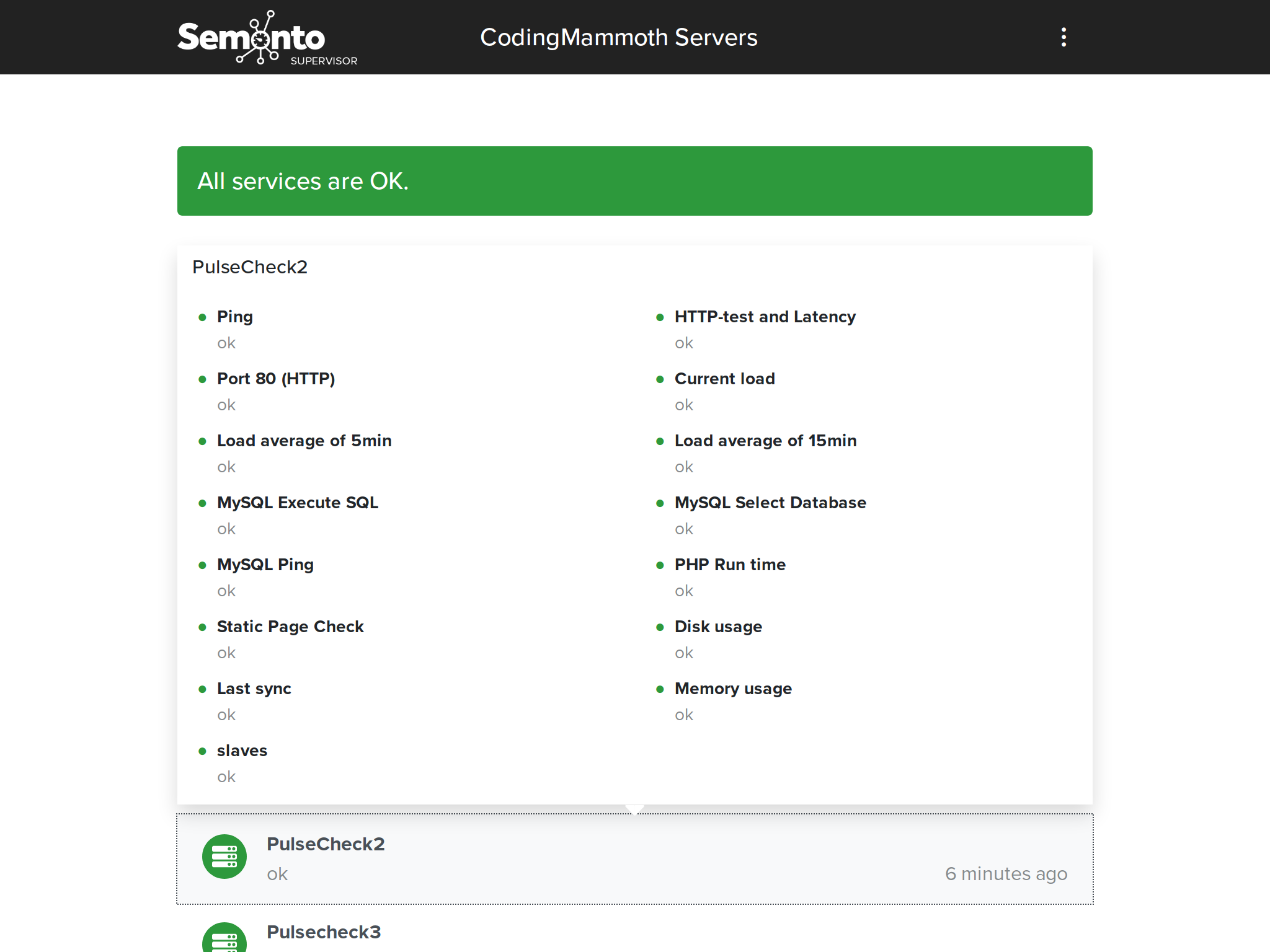Click the green status dot beside MySQL Ping
Viewport: 1270px width, 952px height.
click(202, 565)
